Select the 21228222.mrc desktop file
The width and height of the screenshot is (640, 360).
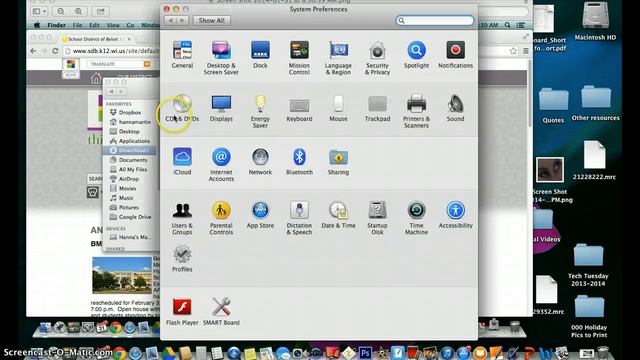pos(594,160)
